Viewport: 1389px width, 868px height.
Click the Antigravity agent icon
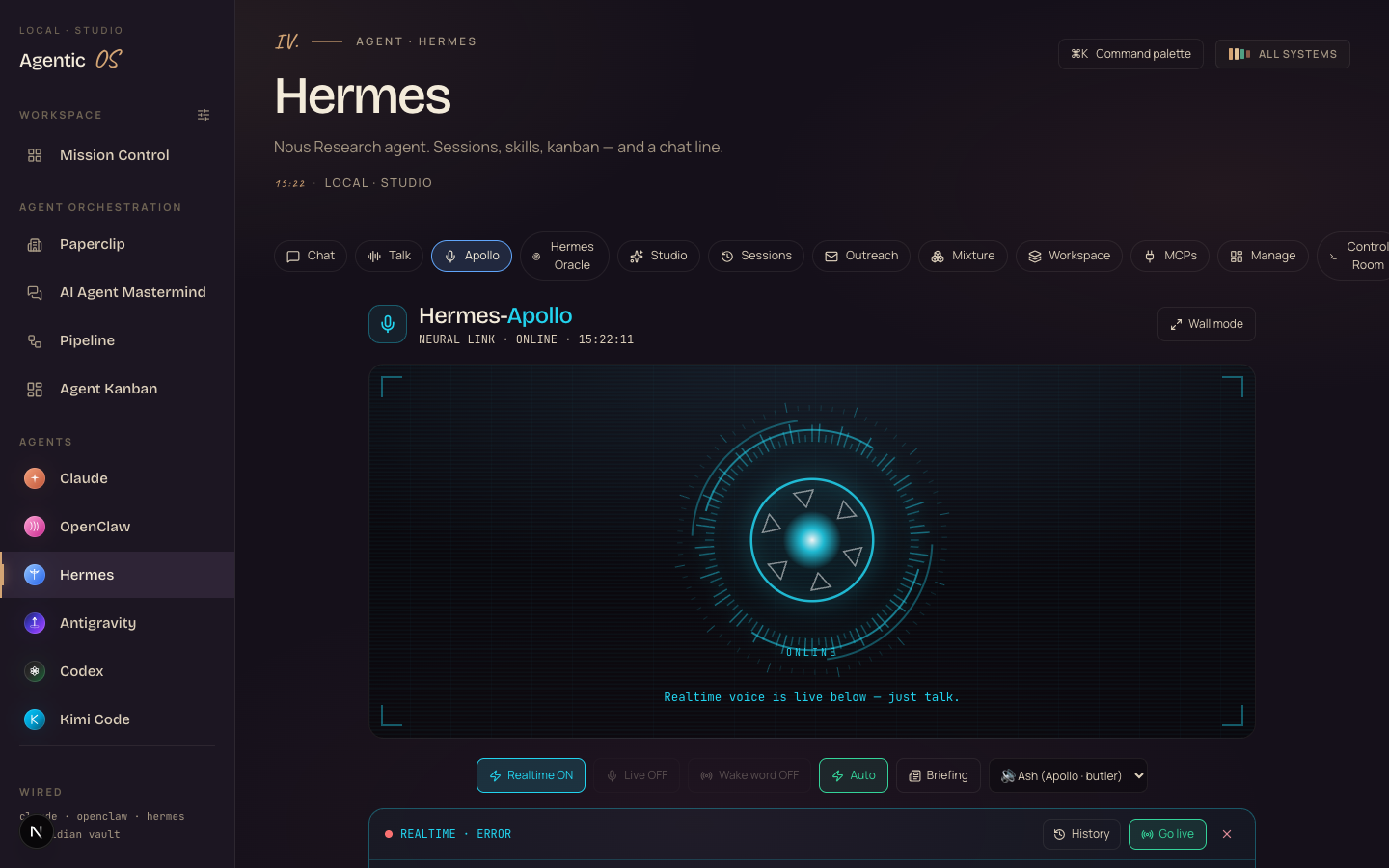click(x=35, y=623)
